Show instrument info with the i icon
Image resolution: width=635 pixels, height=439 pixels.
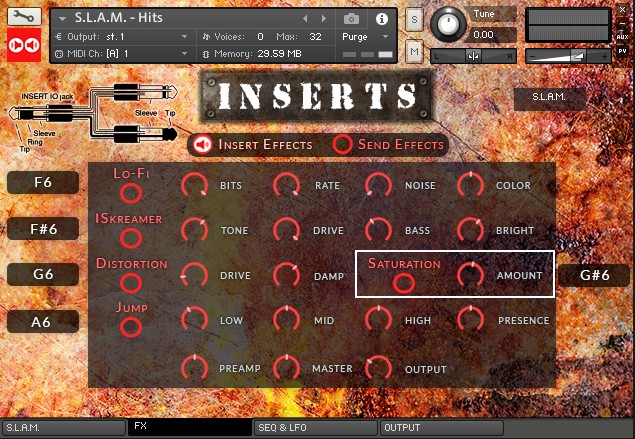[381, 19]
